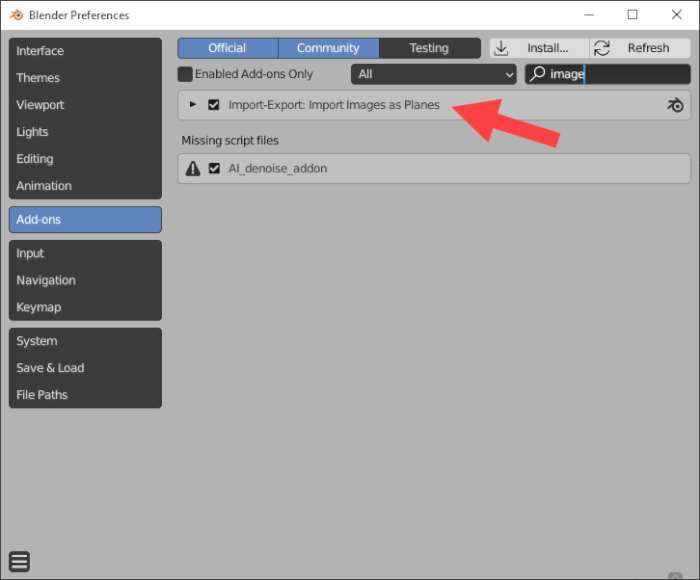Open the Input preferences section
Screen dimensions: 700x580
[x=85, y=253]
